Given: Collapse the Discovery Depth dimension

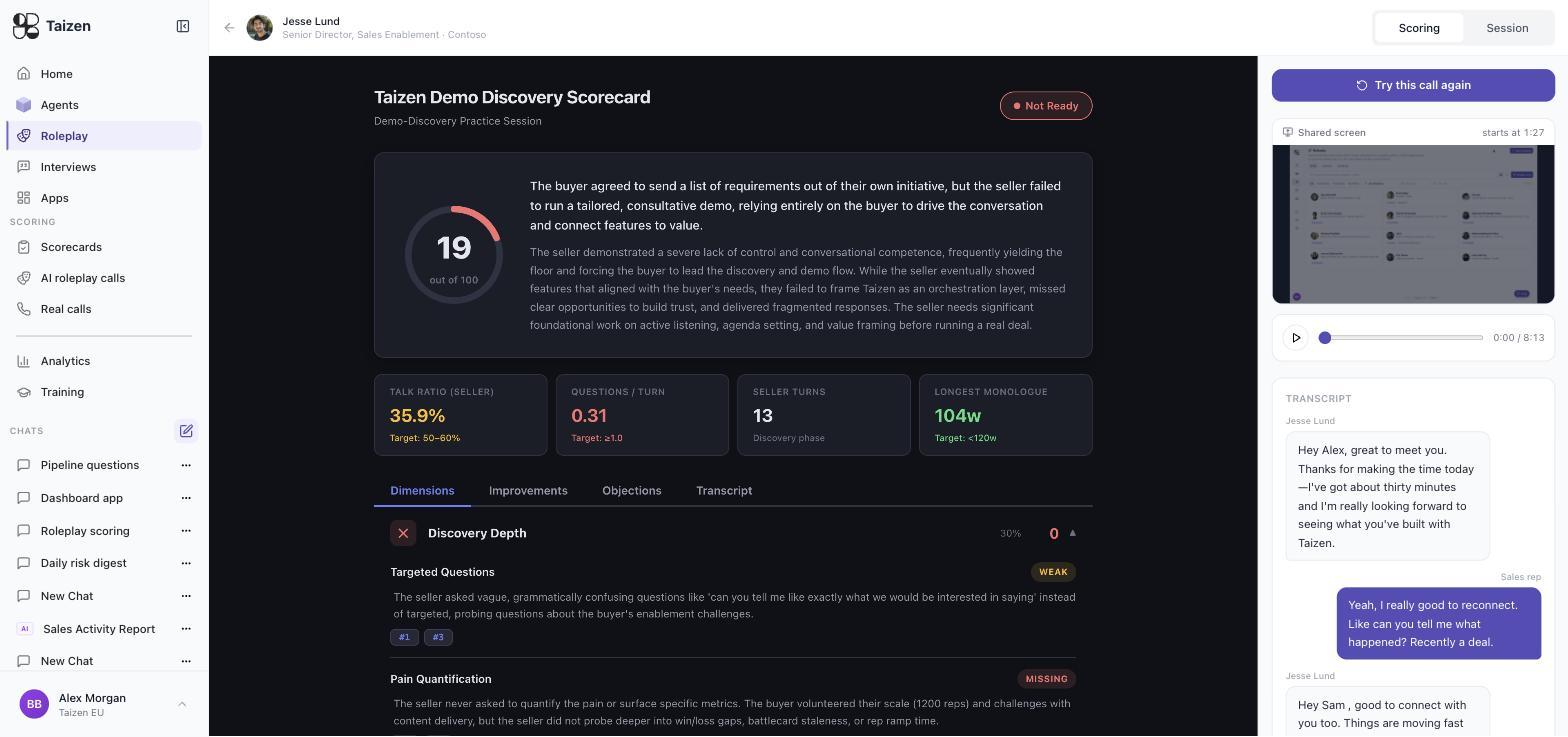Looking at the screenshot, I should click(x=1073, y=533).
